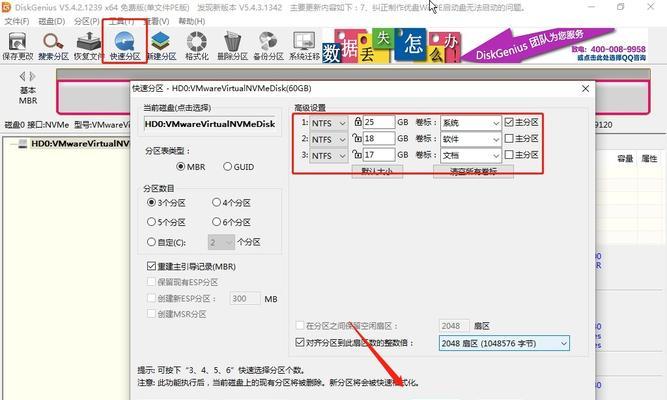Choose 5 partitions (5个分区) option

(x=166, y=222)
